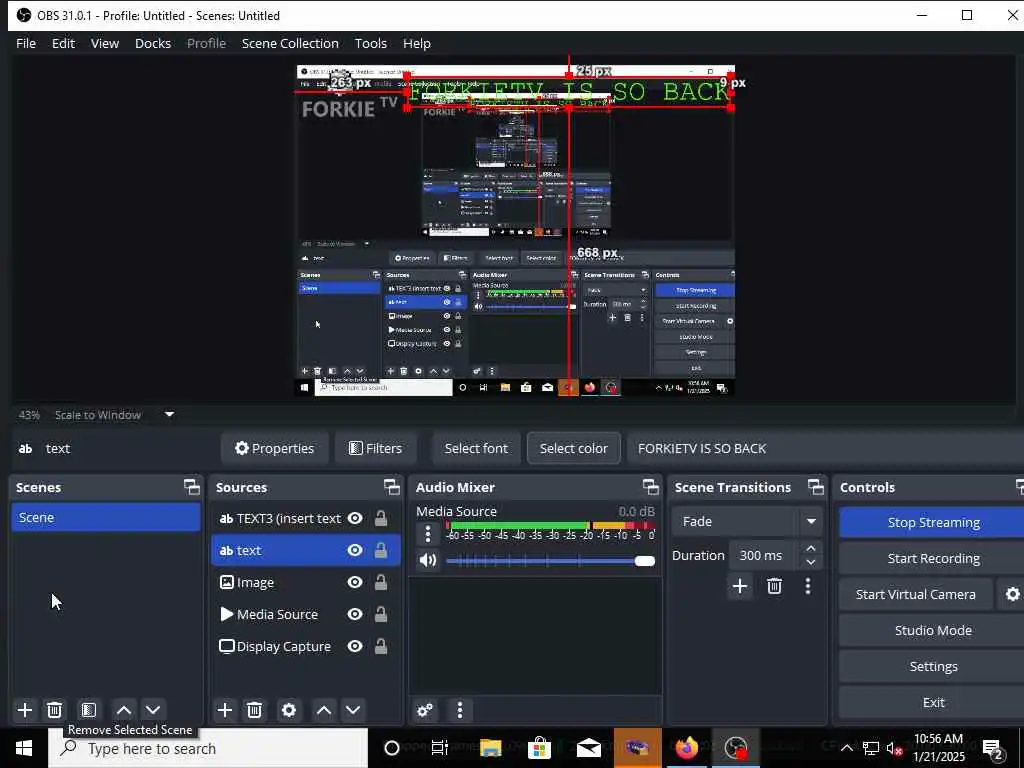This screenshot has height=768, width=1024.
Task: Open Task View on taskbar
Action: [x=440, y=748]
